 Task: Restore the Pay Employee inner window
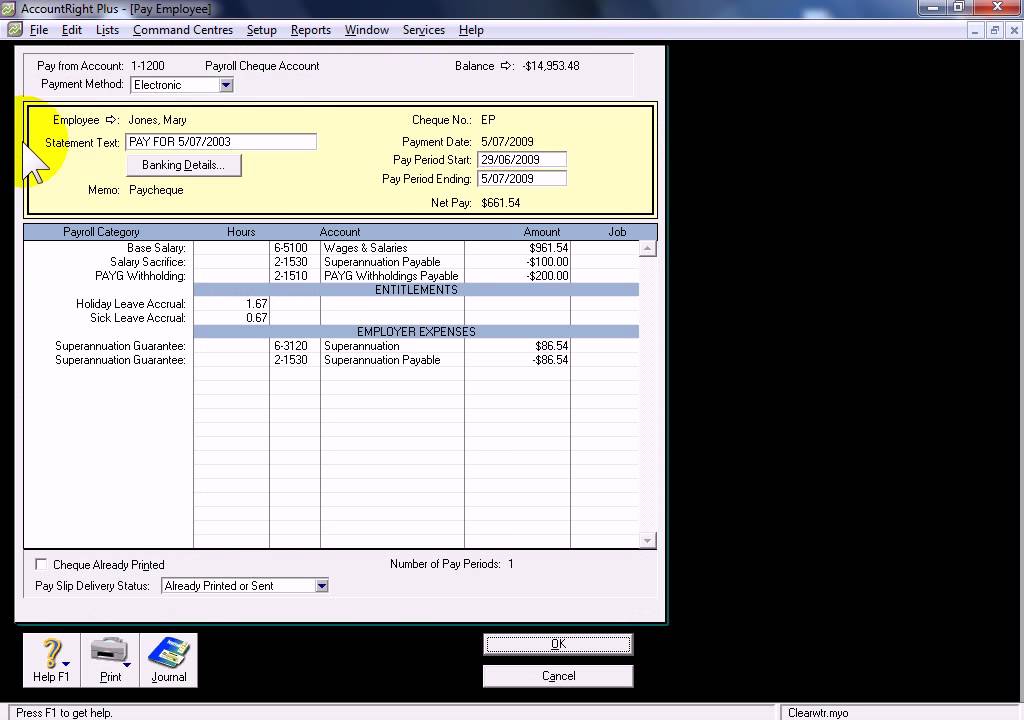[995, 30]
